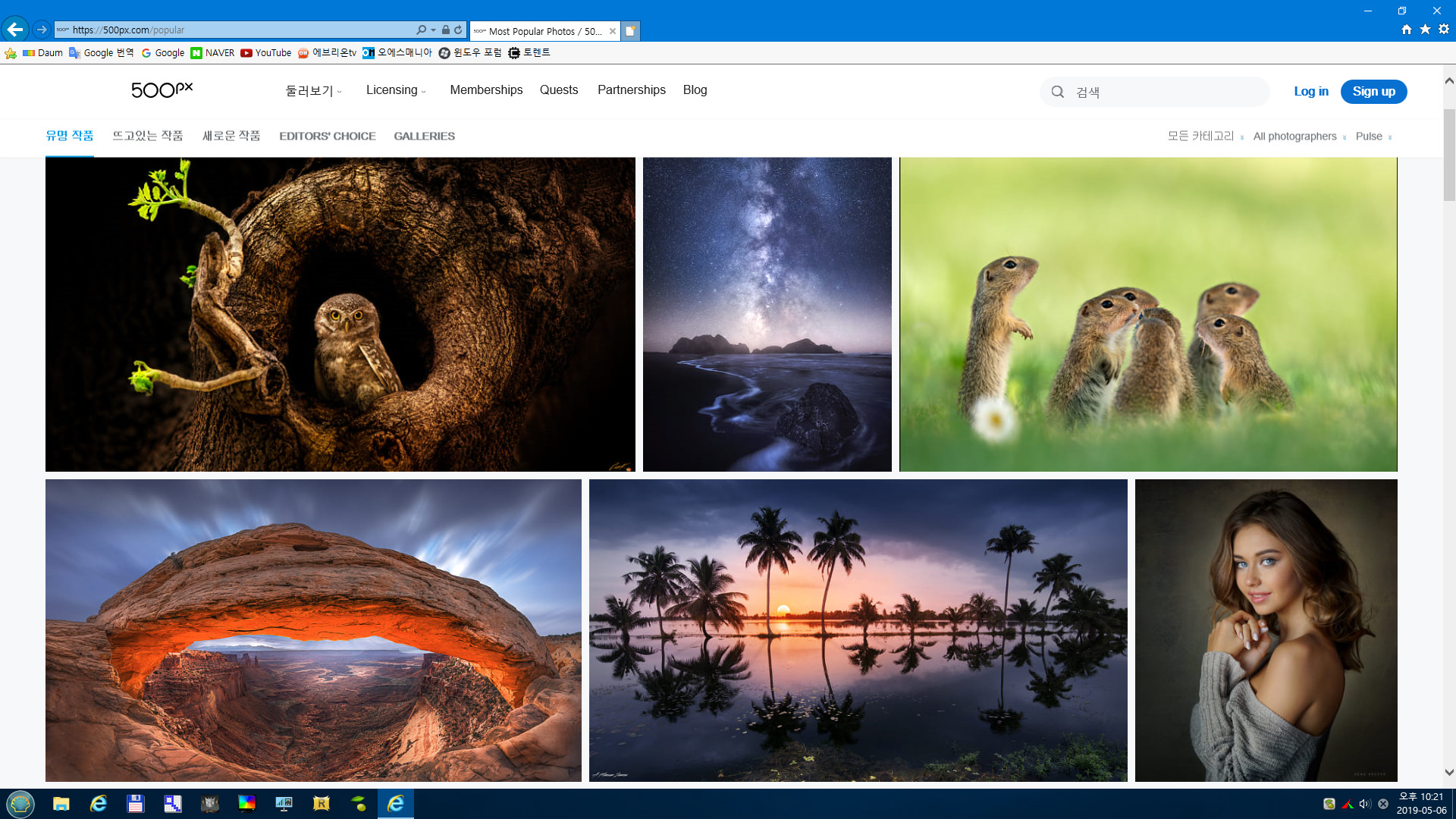Open the green leaf taskbar icon

[x=359, y=804]
